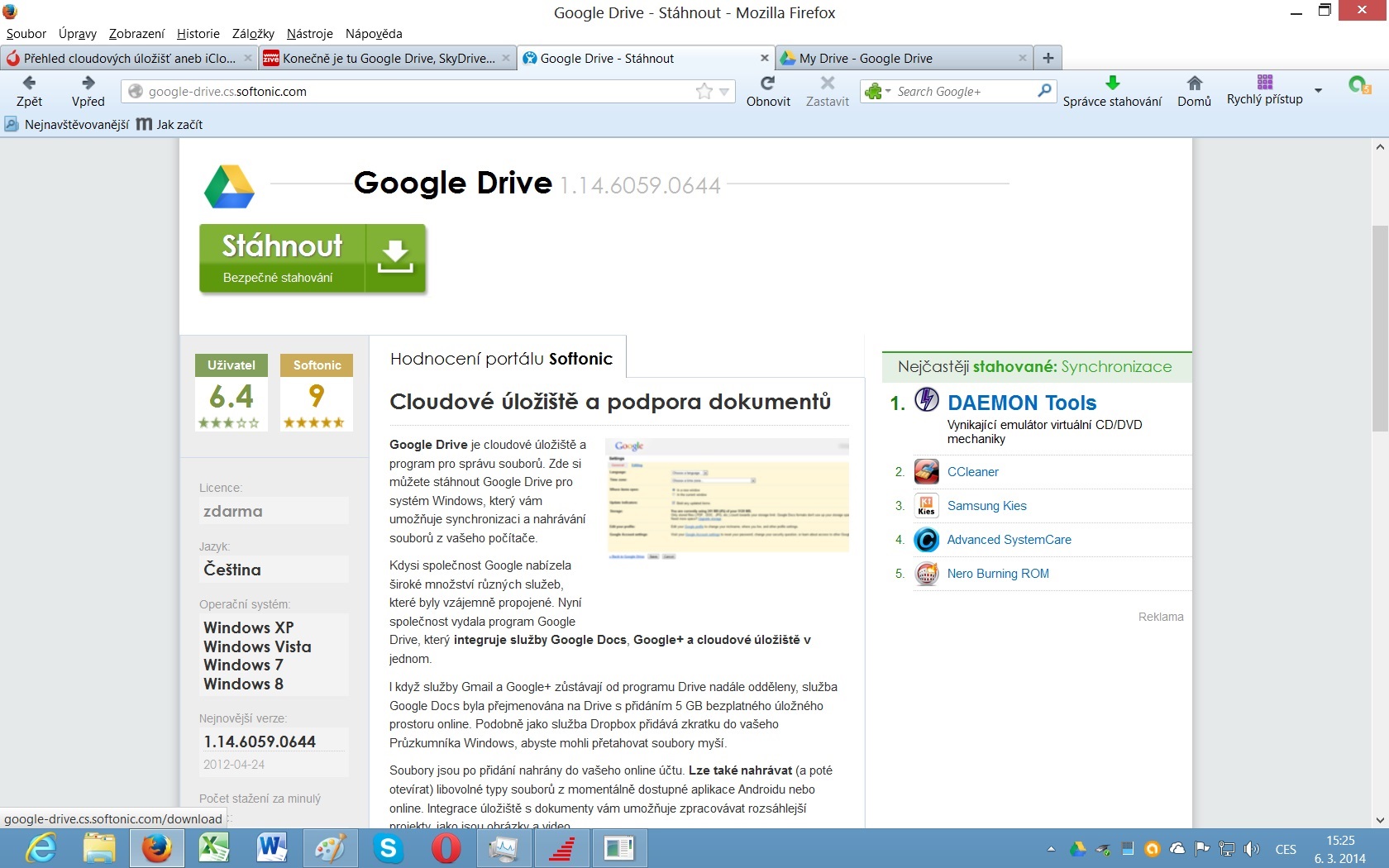Open the Nápověda menu
Viewport: 1389px width, 868px height.
click(374, 34)
